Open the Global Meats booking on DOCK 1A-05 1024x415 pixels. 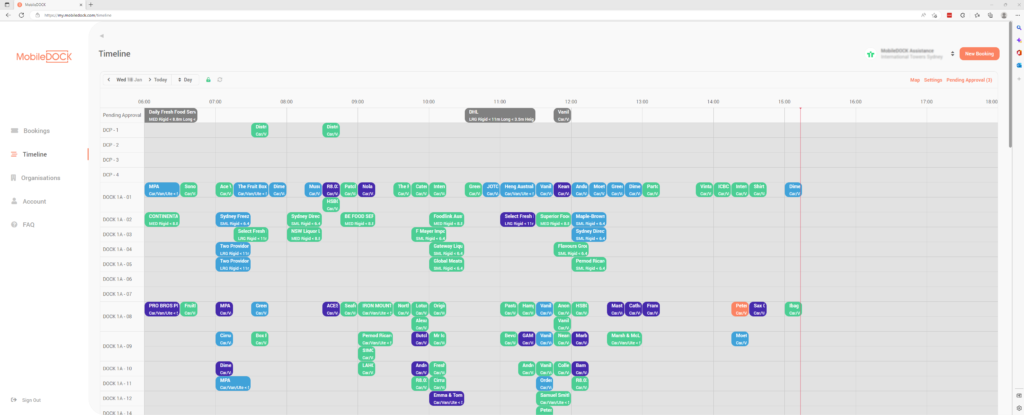point(447,264)
